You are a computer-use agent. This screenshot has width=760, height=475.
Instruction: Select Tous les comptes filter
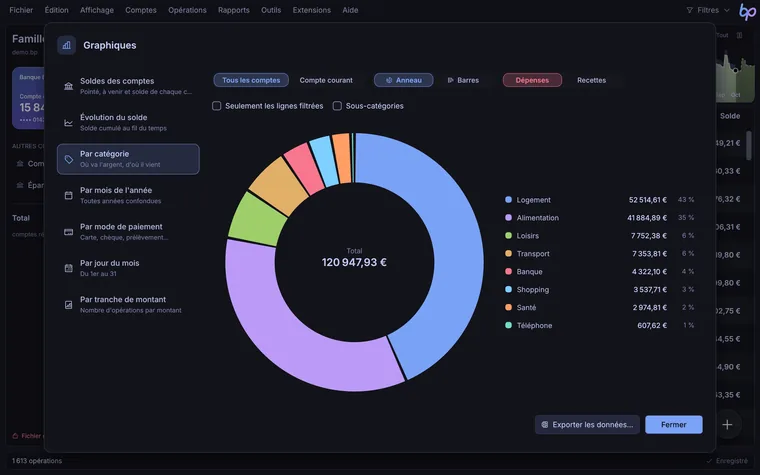pyautogui.click(x=251, y=80)
